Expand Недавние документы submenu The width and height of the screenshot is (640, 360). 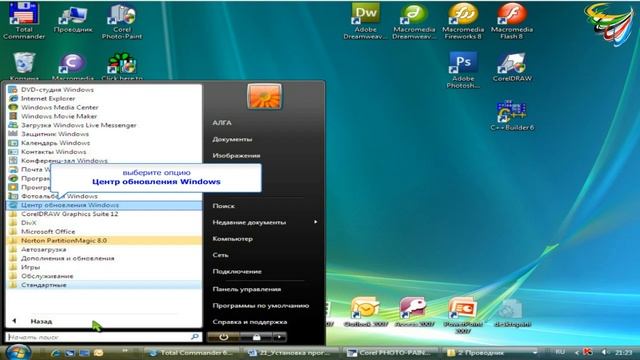click(264, 222)
